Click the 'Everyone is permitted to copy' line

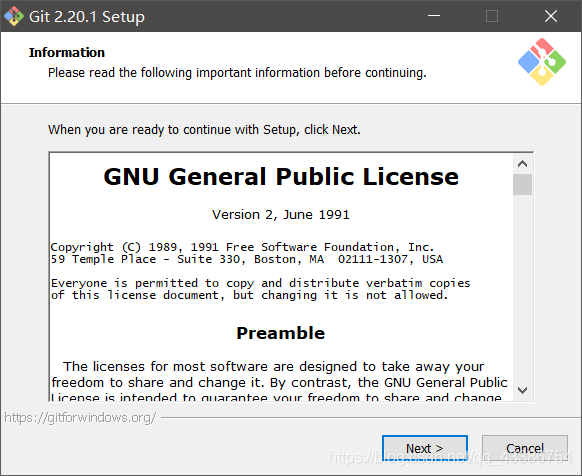[261, 283]
